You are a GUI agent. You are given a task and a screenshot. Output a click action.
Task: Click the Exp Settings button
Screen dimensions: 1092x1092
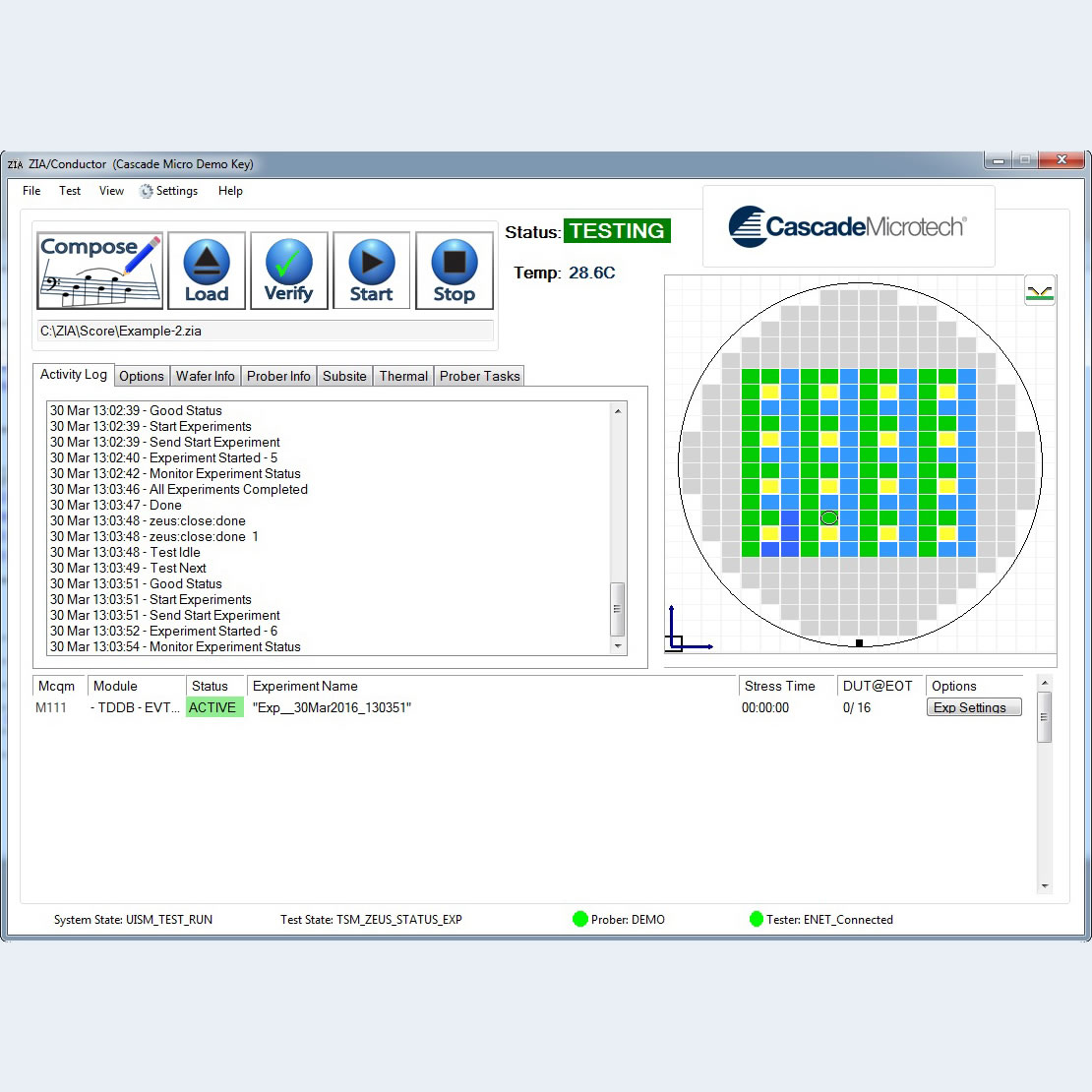coord(974,707)
